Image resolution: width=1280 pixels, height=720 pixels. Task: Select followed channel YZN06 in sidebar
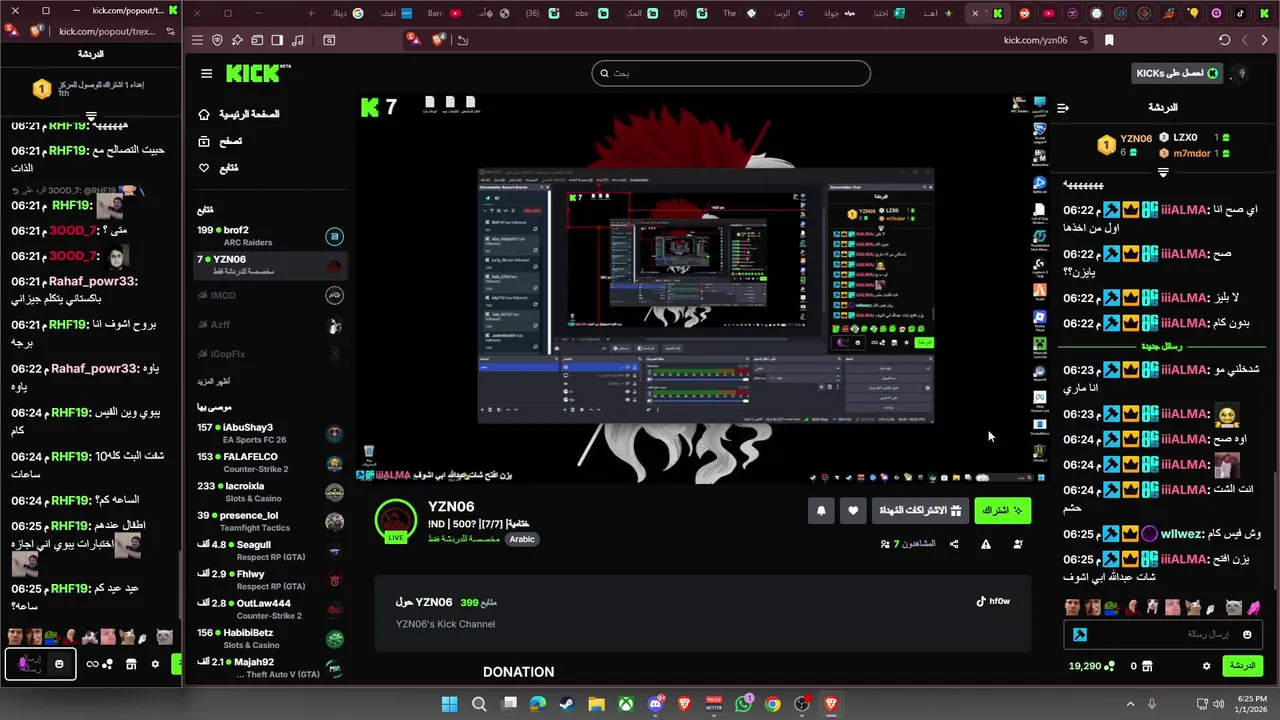270,265
